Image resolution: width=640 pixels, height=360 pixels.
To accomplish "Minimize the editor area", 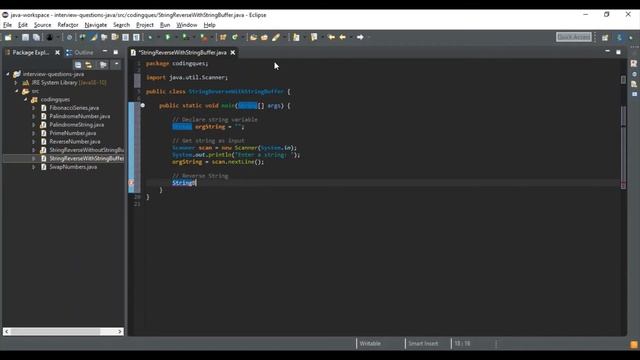I will click(607, 52).
